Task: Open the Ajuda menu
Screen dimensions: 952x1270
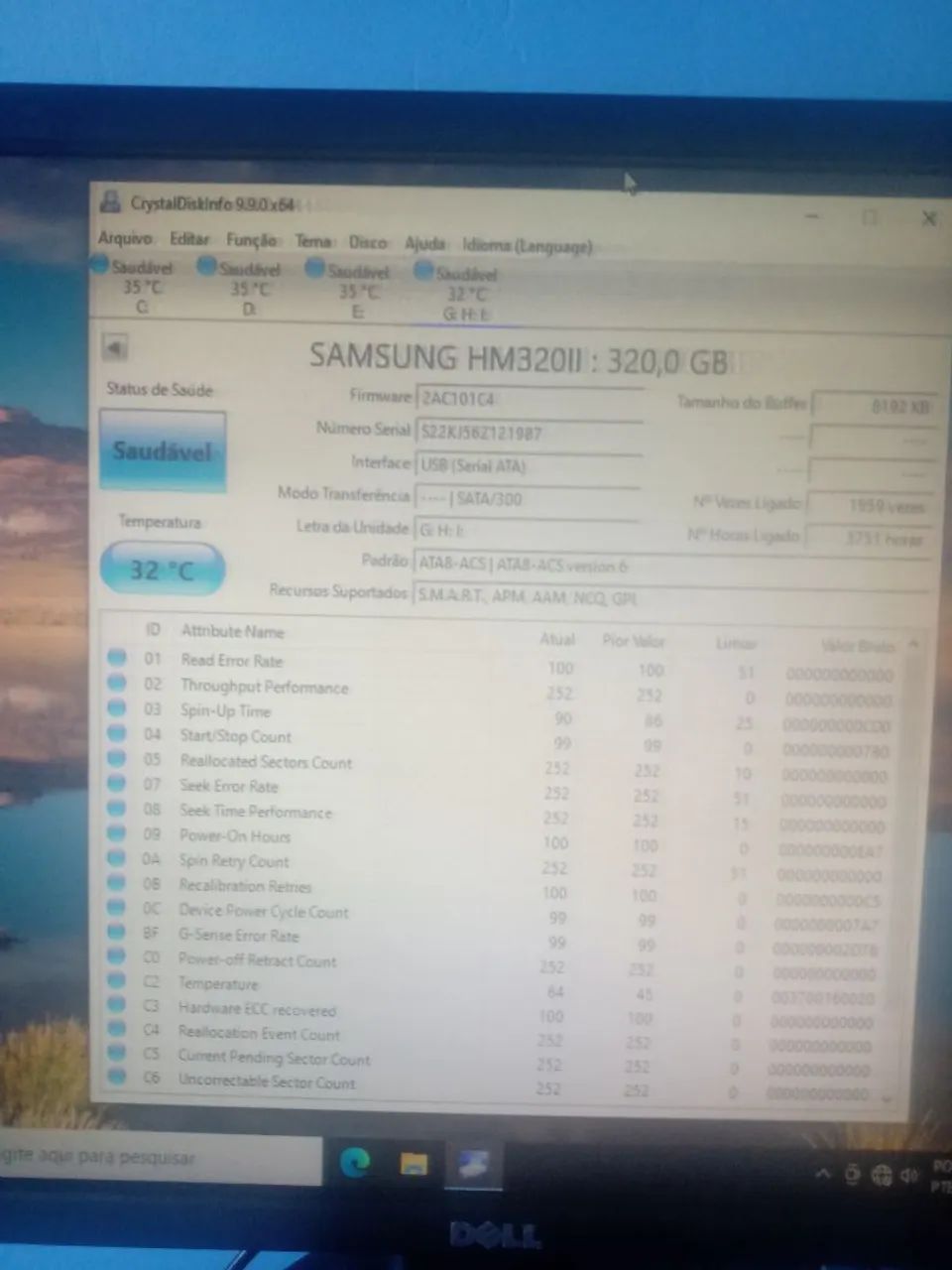Action: (x=424, y=243)
